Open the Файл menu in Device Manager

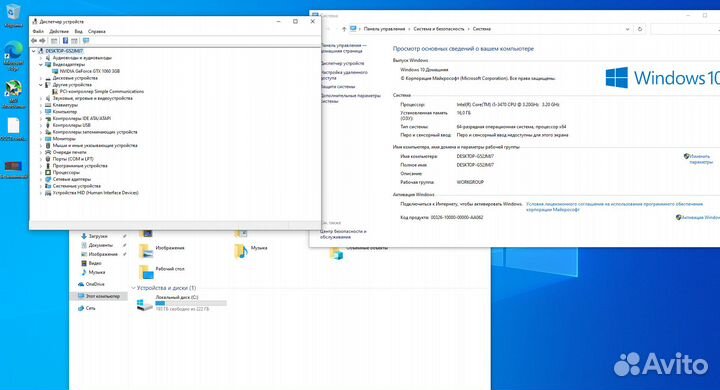coord(38,31)
